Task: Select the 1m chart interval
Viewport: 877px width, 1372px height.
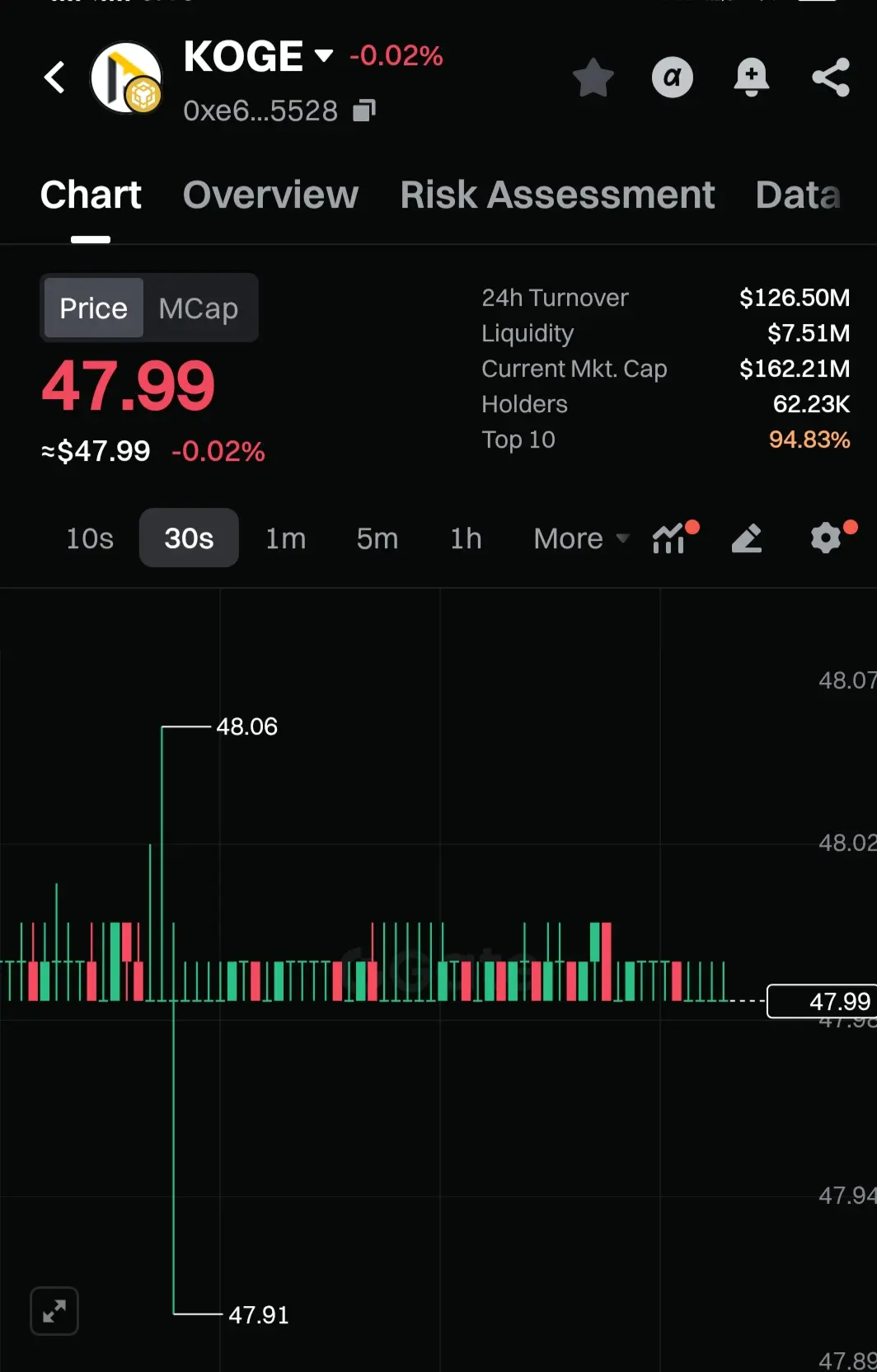Action: point(285,538)
